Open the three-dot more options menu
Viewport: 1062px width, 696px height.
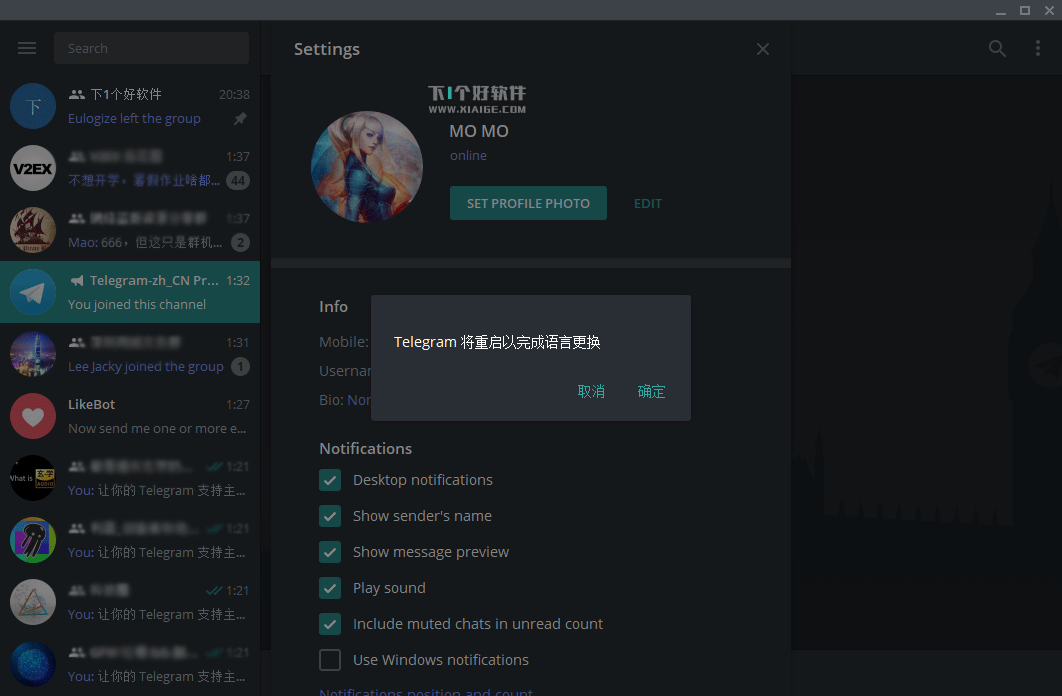point(1038,48)
